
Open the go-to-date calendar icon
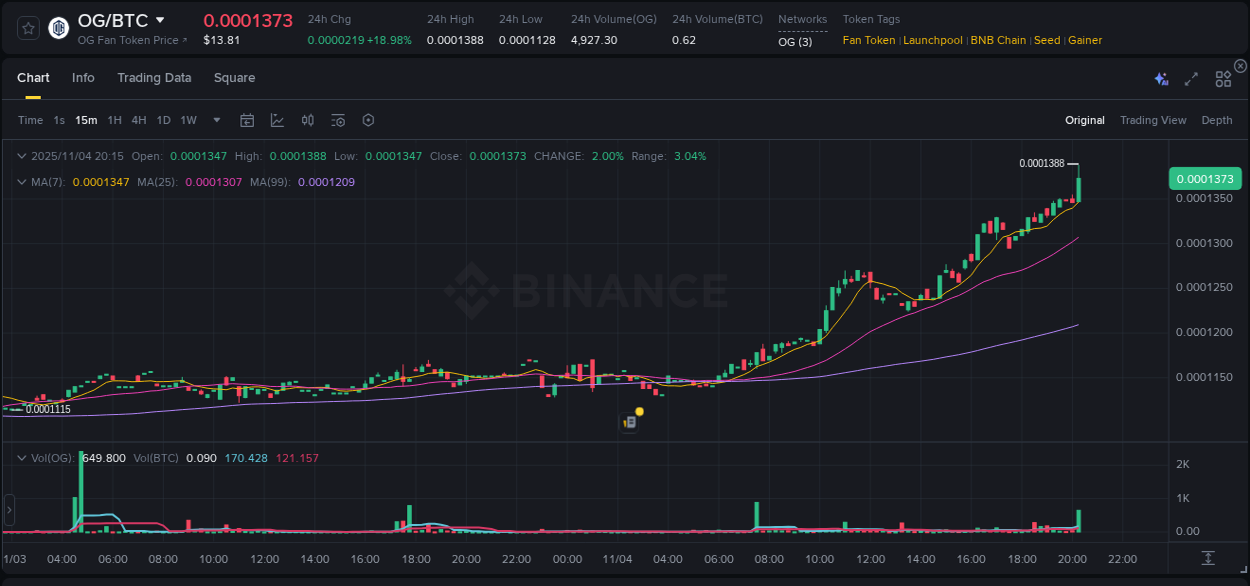247,120
